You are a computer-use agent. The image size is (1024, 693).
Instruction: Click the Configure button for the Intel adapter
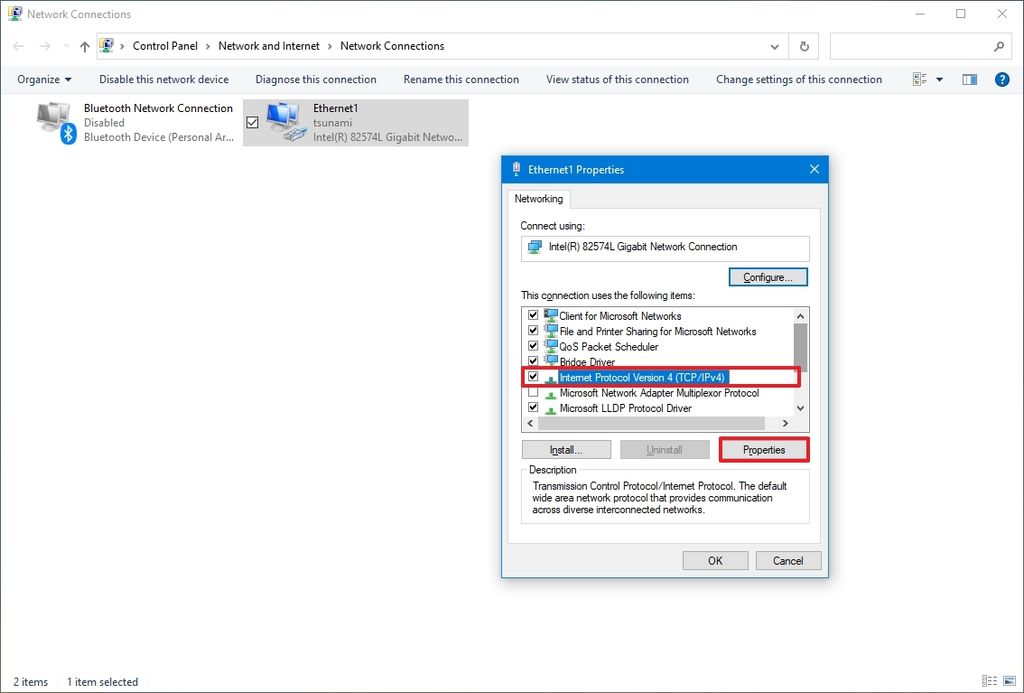(767, 277)
